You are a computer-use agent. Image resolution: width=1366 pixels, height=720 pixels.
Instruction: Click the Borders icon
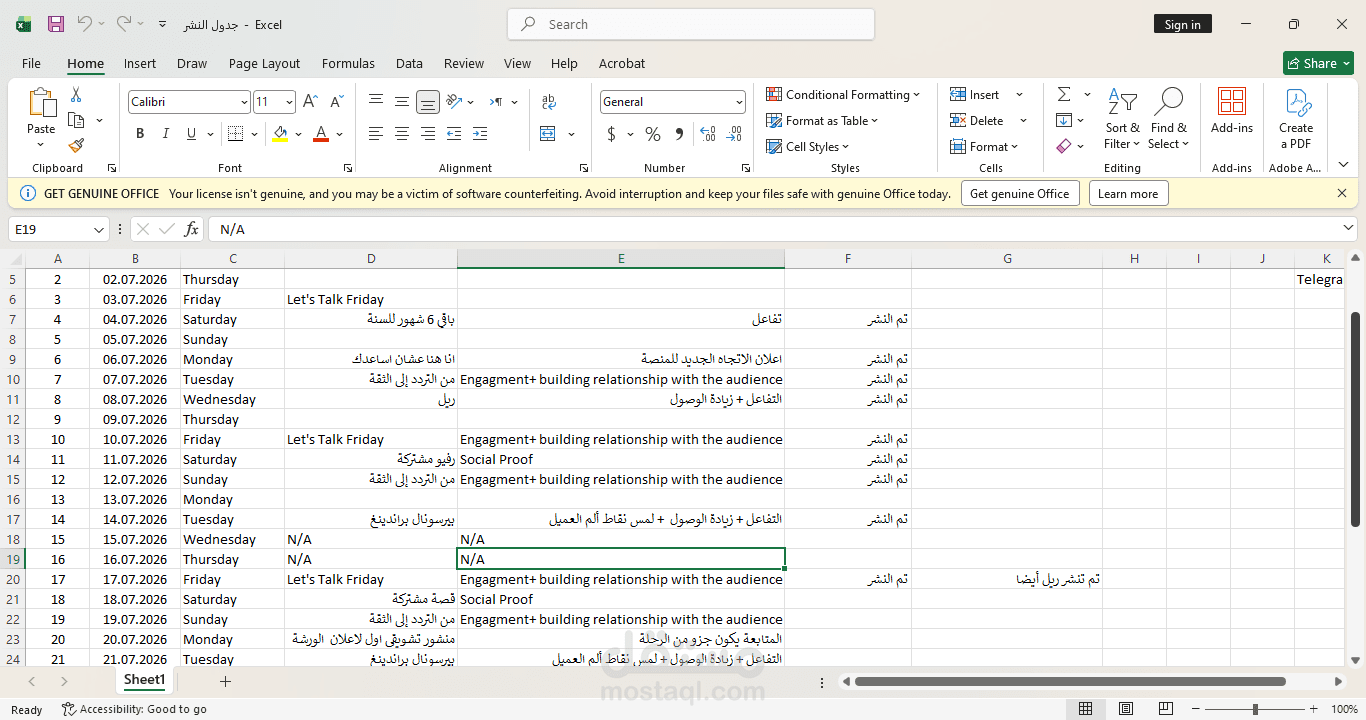[235, 134]
